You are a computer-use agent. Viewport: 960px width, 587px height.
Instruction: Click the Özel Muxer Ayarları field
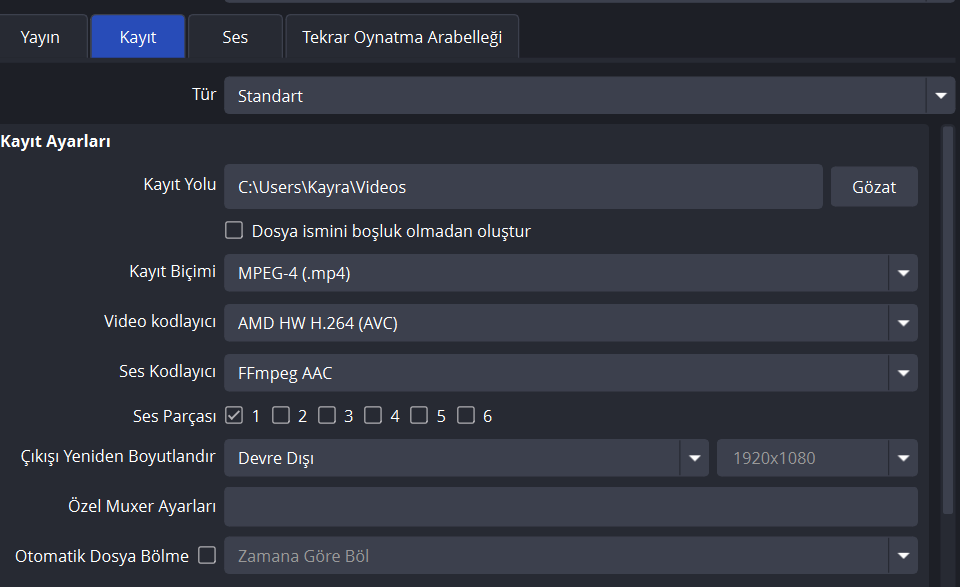570,507
